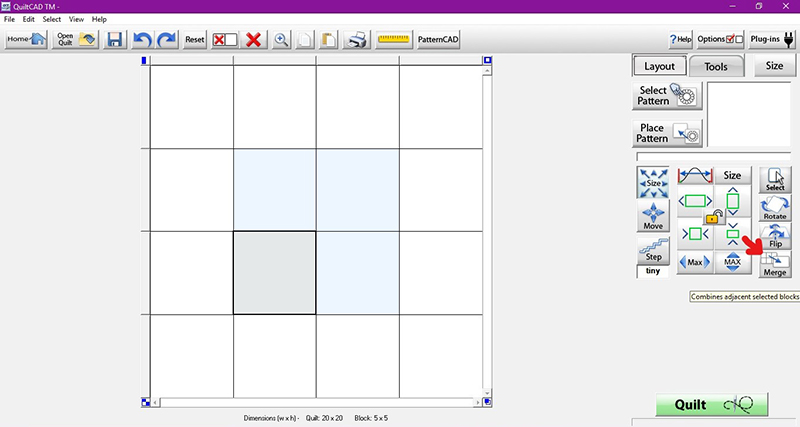Delete with the red X icon

(254, 39)
